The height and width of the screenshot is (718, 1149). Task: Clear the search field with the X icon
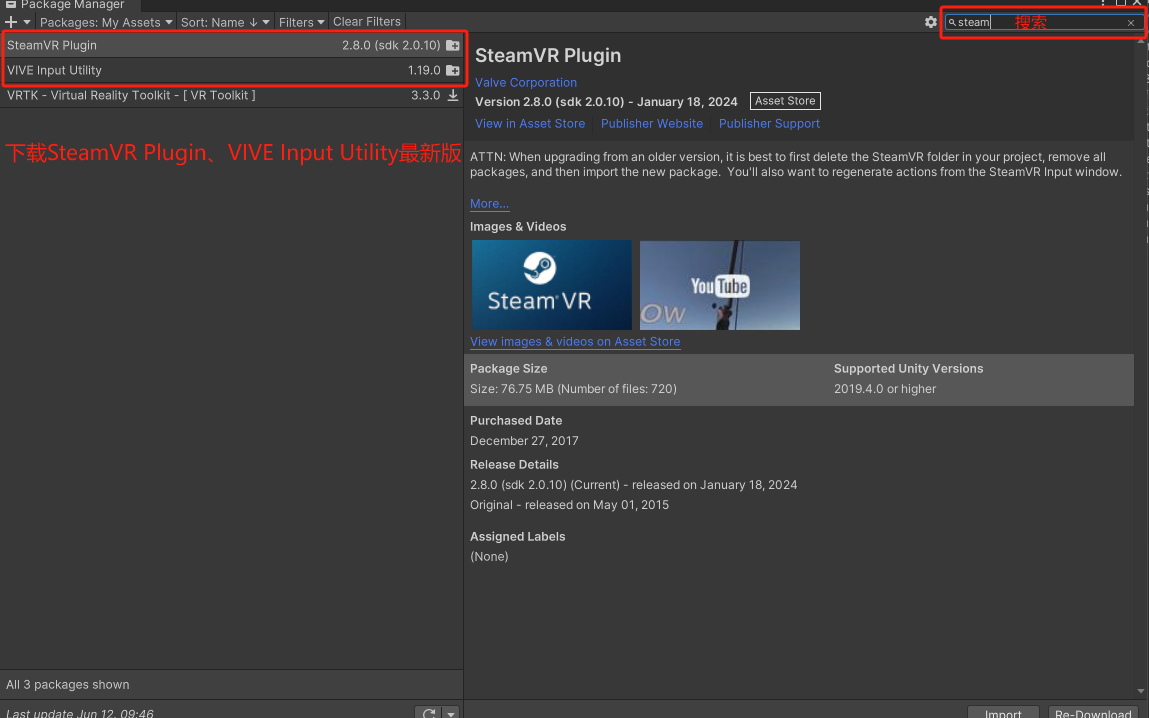pyautogui.click(x=1131, y=23)
